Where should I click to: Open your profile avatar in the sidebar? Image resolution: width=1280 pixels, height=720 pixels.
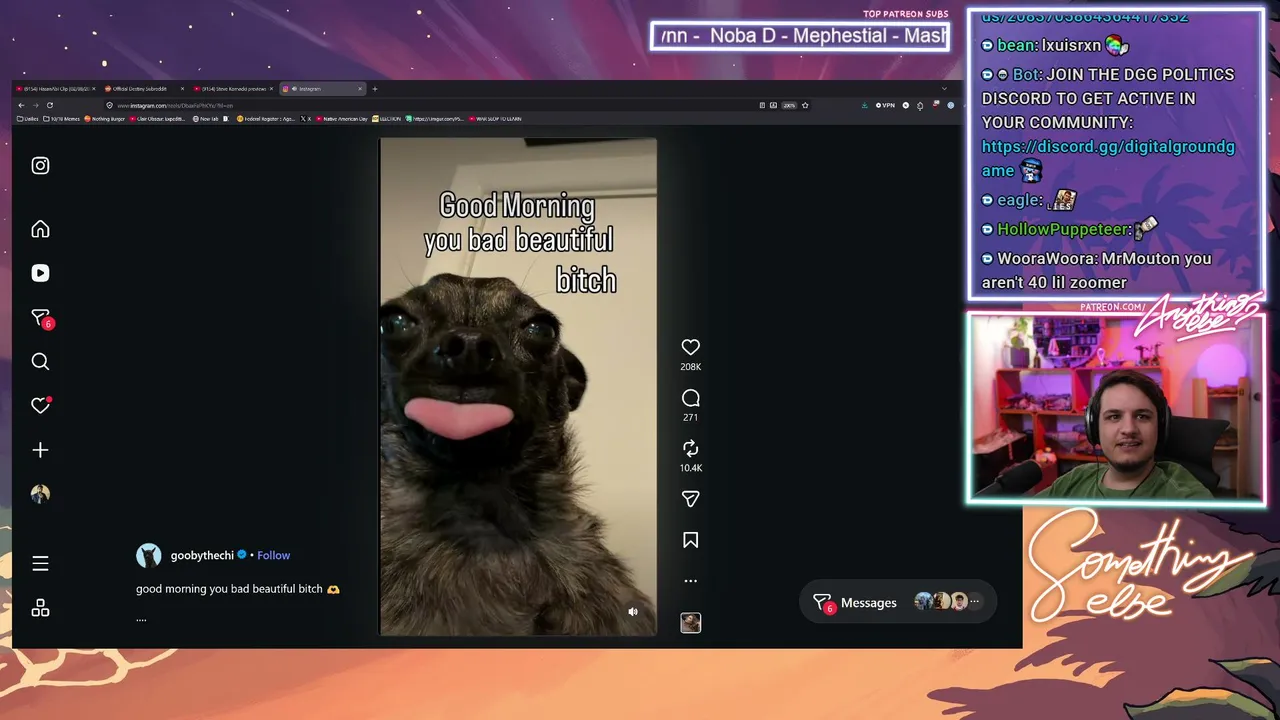(x=40, y=494)
